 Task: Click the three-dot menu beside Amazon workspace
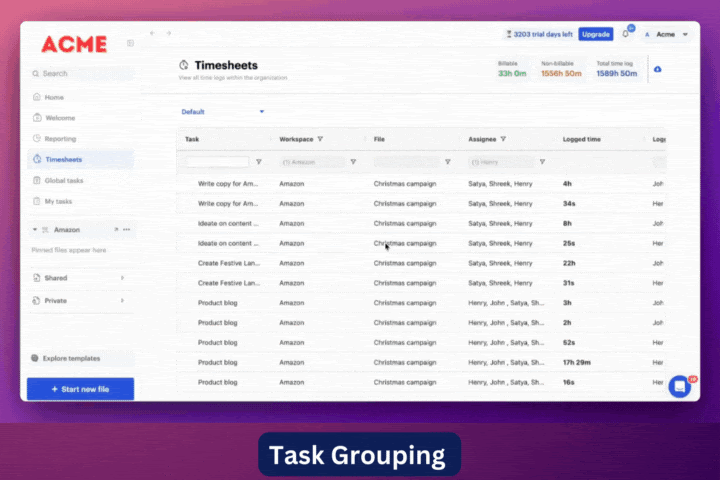126,230
